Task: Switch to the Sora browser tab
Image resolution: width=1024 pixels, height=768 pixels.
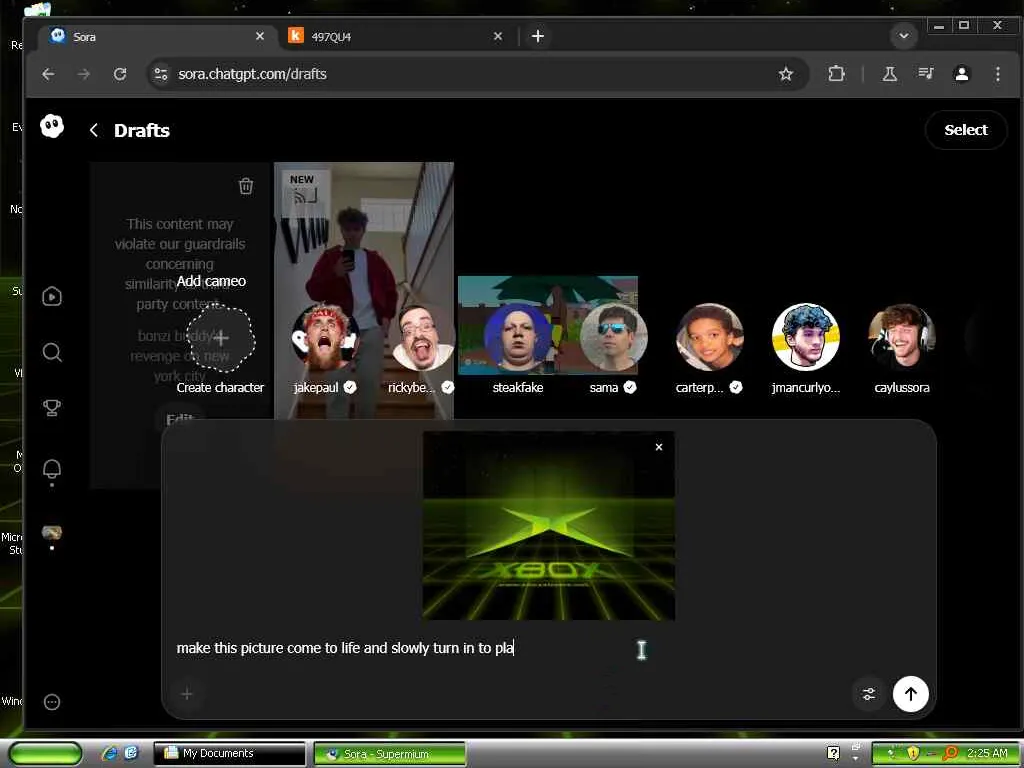Action: 157,37
